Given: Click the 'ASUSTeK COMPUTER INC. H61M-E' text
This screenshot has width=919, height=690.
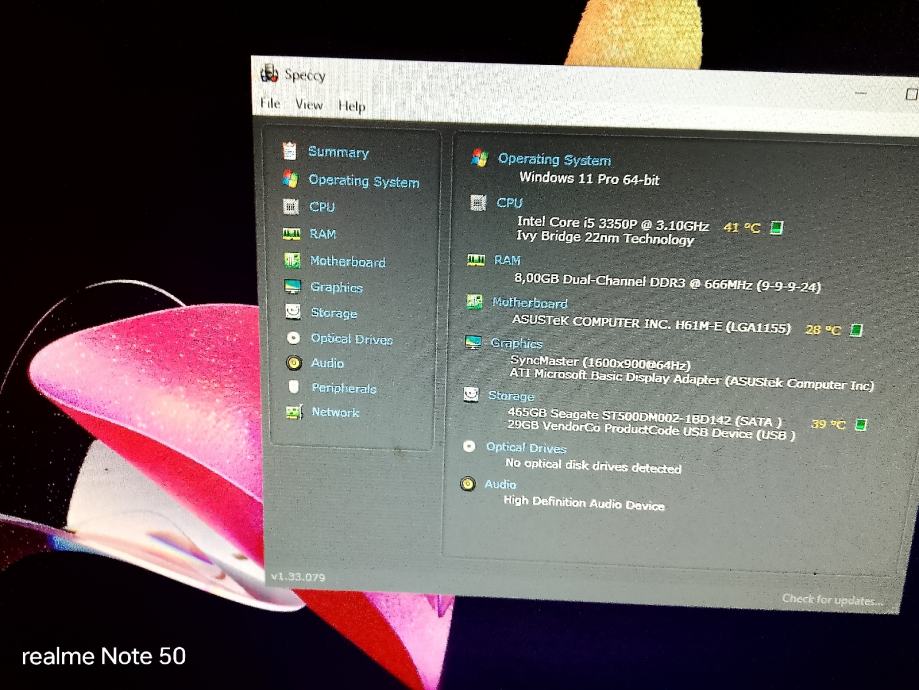Looking at the screenshot, I should pos(617,324).
